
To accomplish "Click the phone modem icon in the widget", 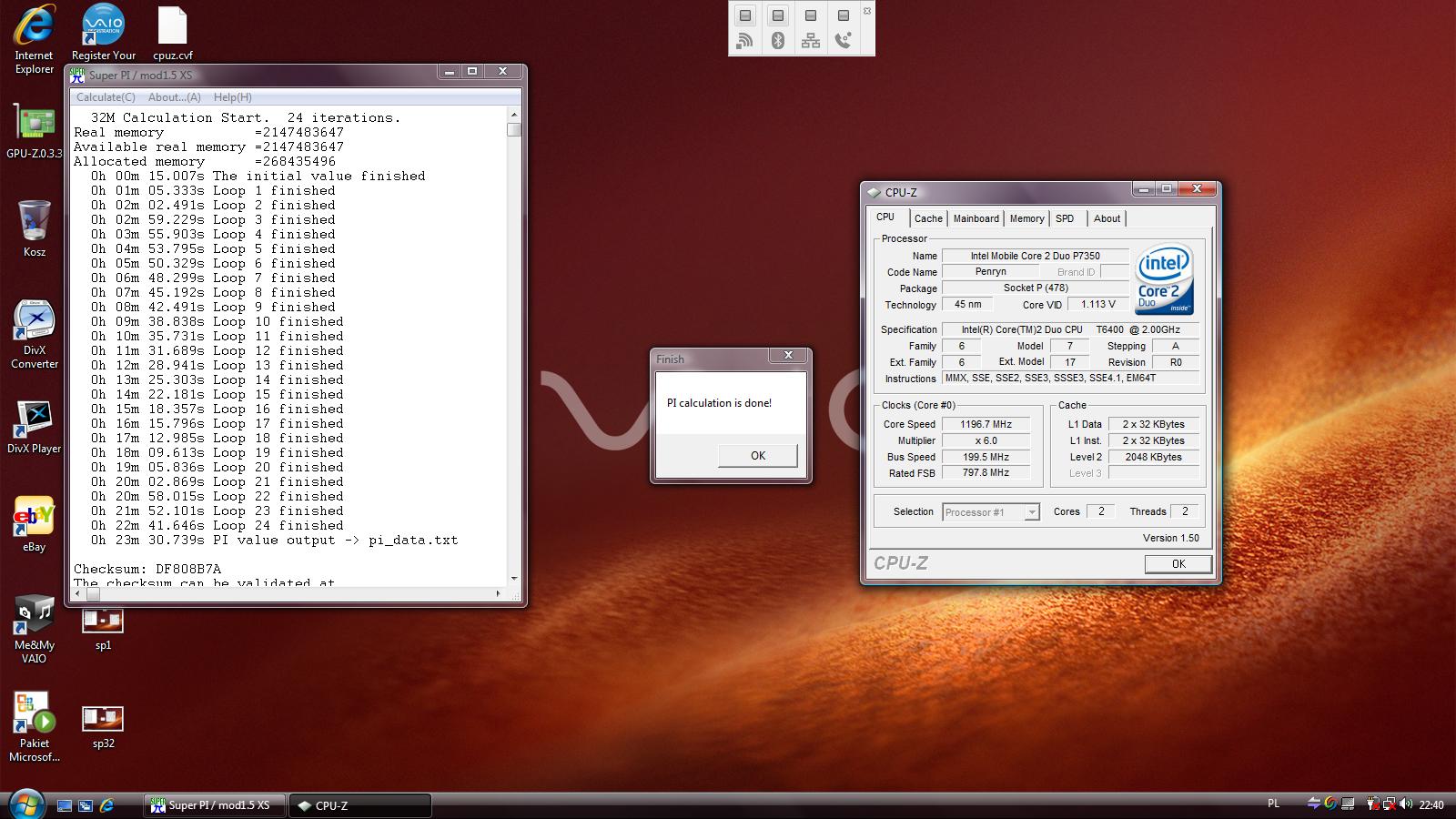I will 844,40.
